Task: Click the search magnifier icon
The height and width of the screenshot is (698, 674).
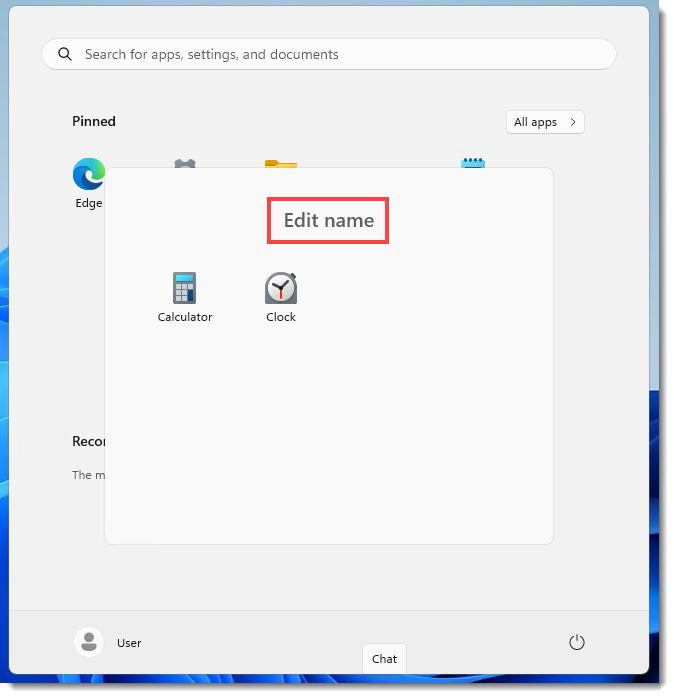Action: [65, 54]
